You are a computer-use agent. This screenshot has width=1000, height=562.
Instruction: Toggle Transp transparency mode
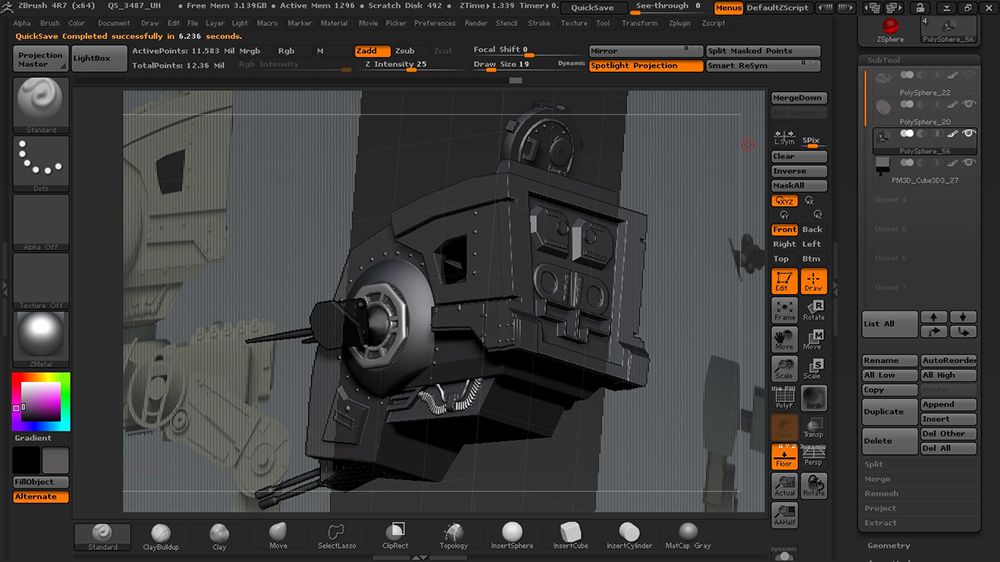[x=814, y=427]
